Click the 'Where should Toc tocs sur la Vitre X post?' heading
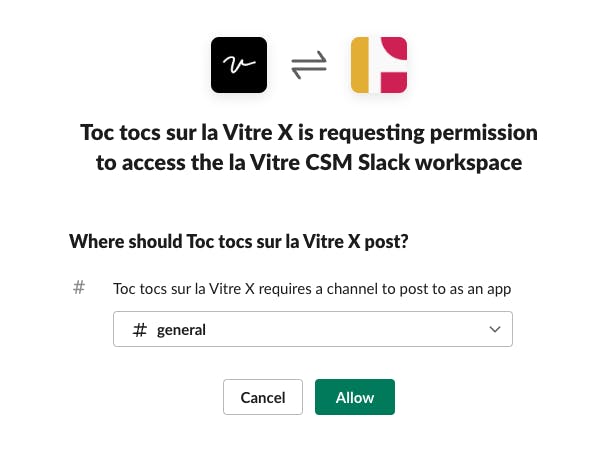 [239, 241]
